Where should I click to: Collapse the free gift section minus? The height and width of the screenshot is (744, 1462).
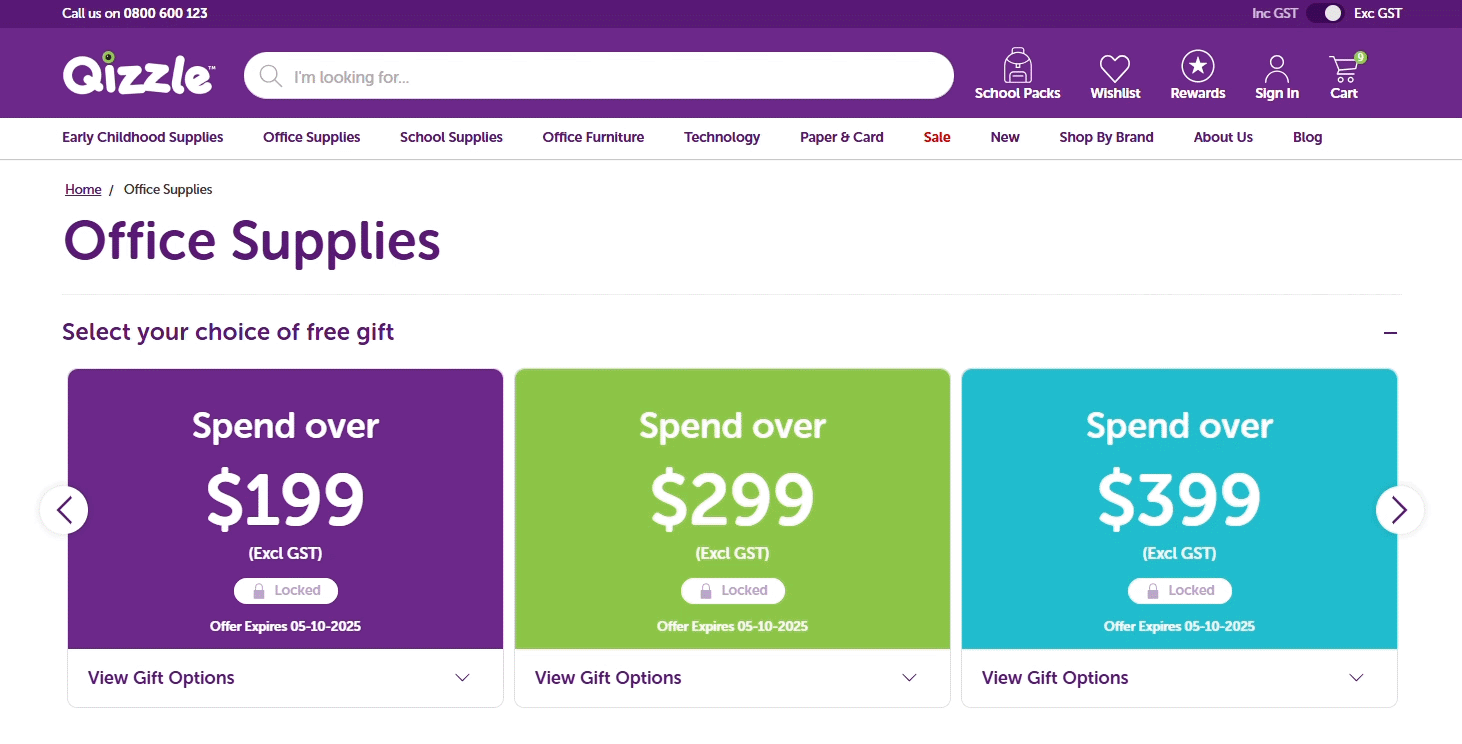pos(1390,333)
